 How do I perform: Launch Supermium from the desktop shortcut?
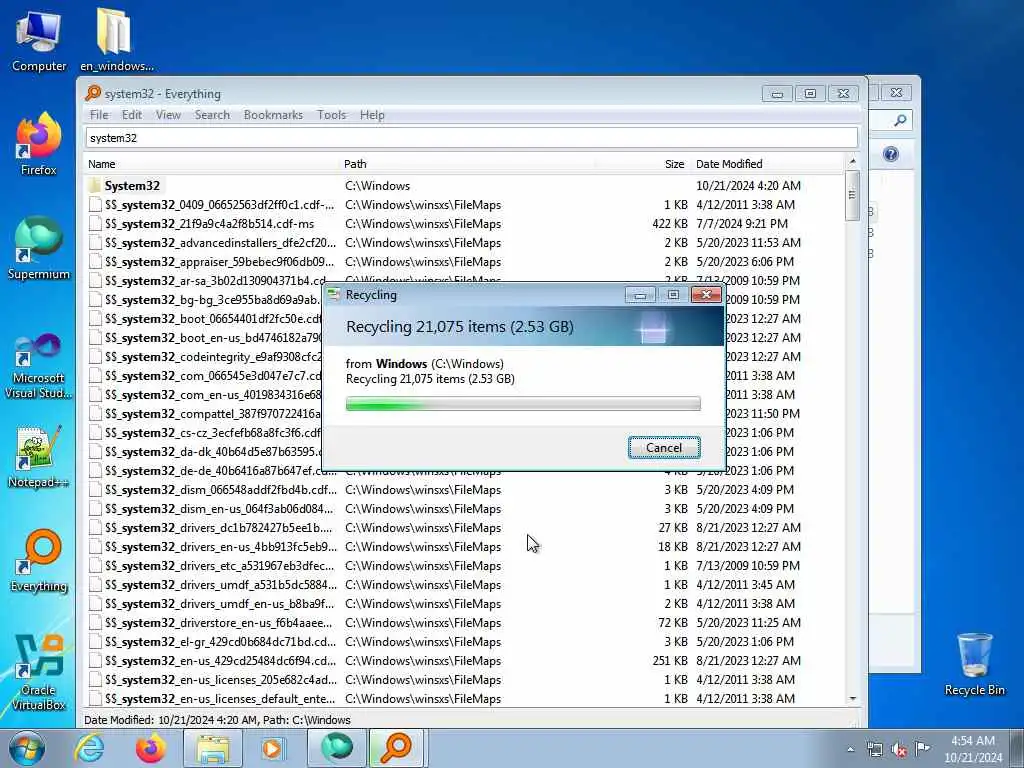pyautogui.click(x=39, y=248)
